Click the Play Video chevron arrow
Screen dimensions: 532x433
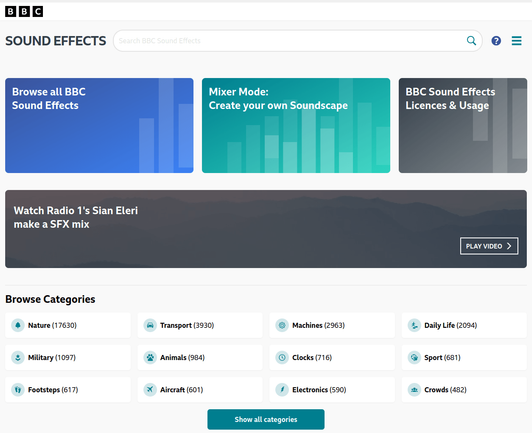point(509,246)
